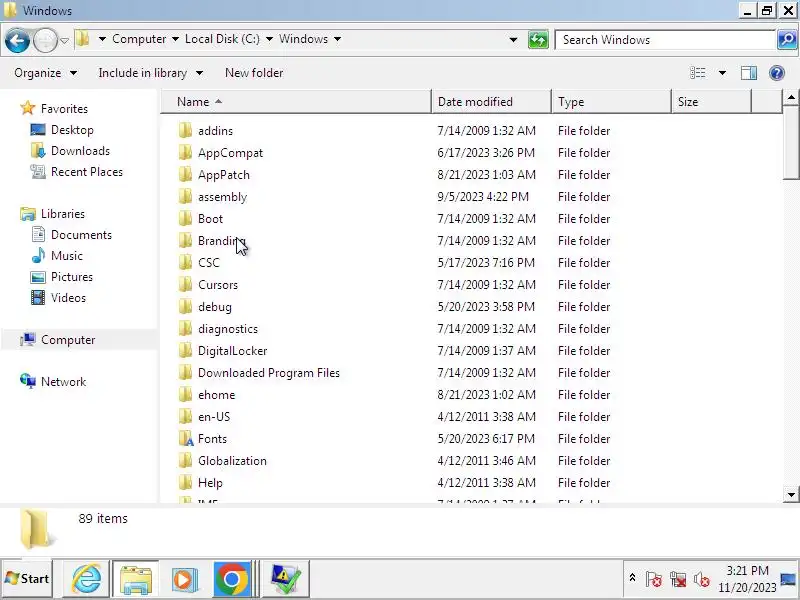This screenshot has height=600, width=800.
Task: Click the greyed-out Forward arrow button
Action: [45, 40]
